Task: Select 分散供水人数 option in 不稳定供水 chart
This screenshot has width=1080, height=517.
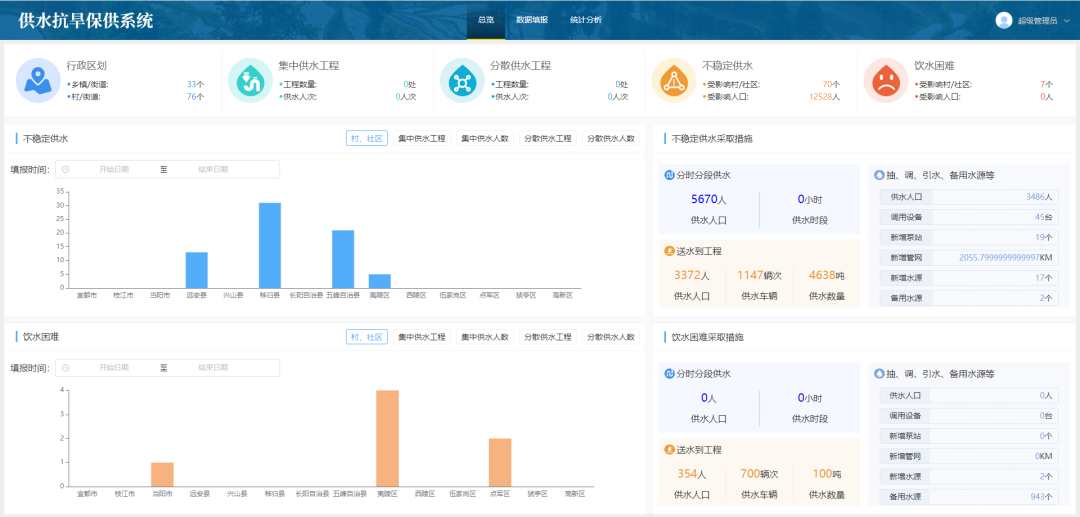Action: pos(611,139)
